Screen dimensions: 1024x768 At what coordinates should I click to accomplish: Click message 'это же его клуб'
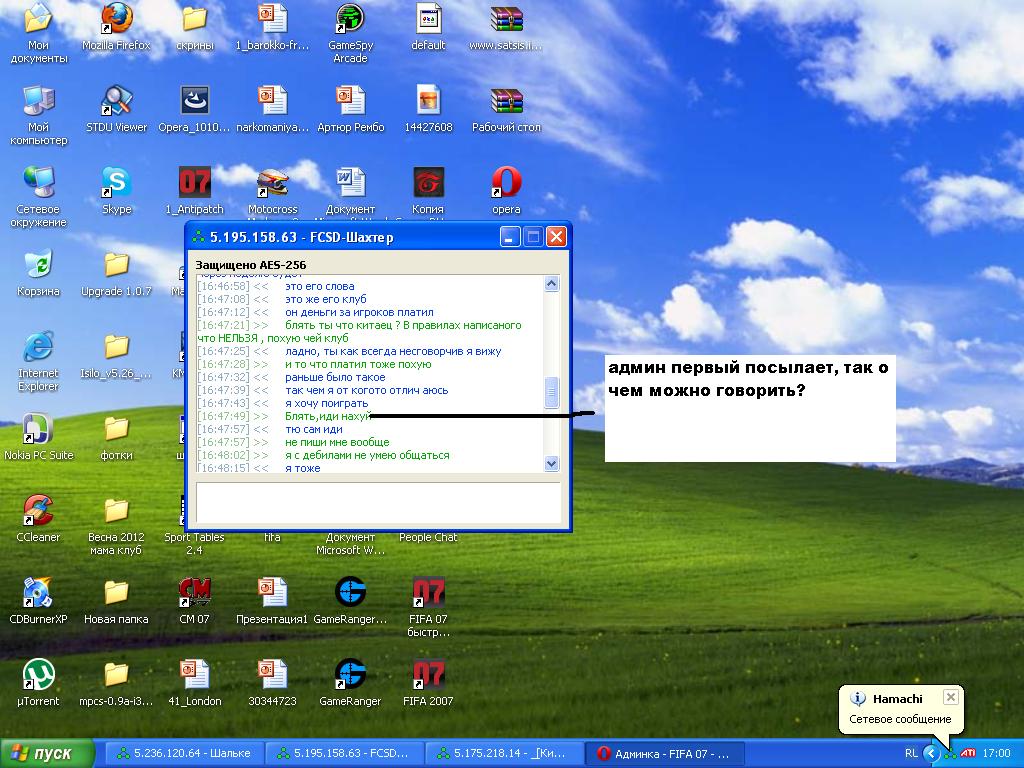point(325,299)
